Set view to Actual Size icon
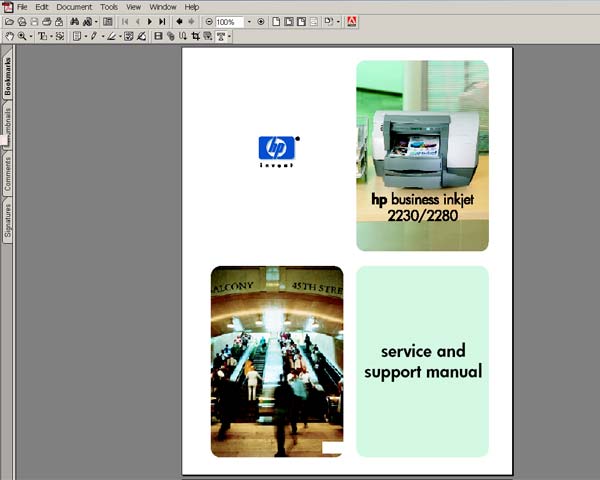 276,22
